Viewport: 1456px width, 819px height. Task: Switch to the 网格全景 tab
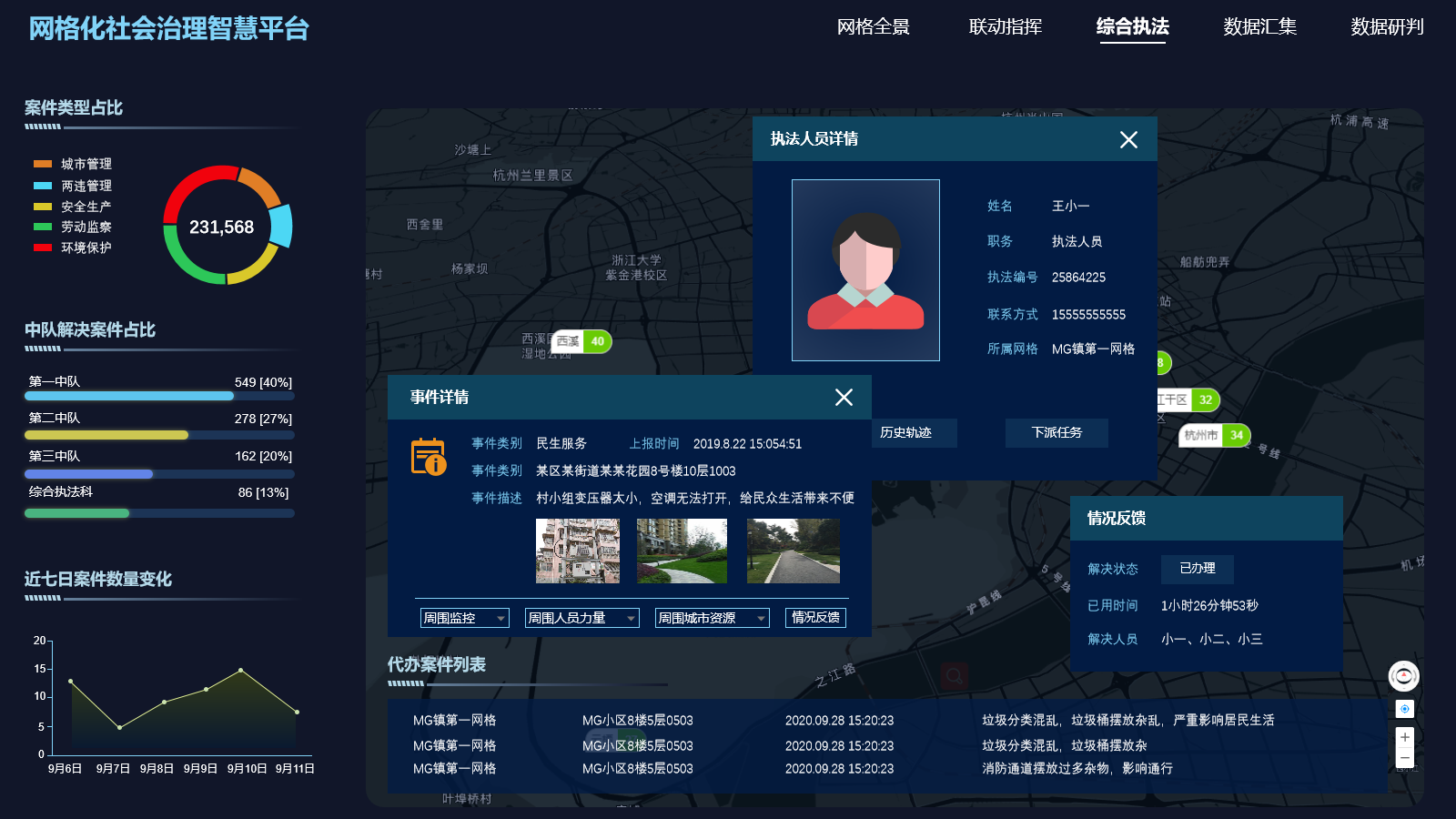[874, 27]
